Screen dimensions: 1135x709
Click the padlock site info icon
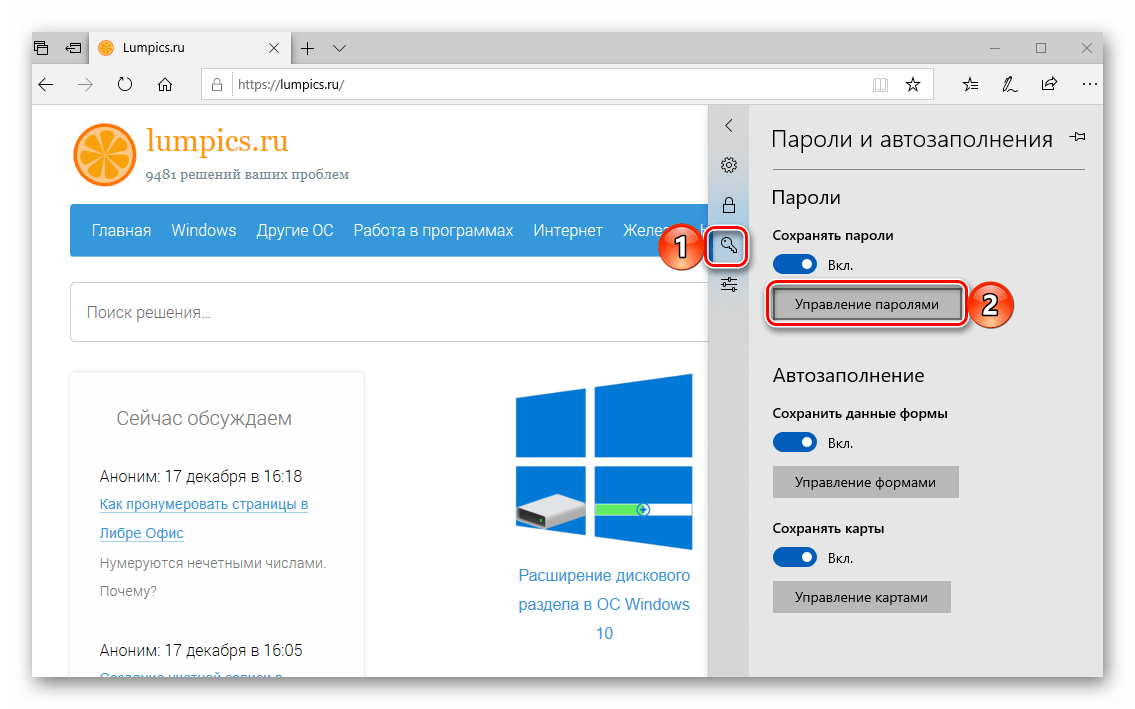(x=216, y=85)
